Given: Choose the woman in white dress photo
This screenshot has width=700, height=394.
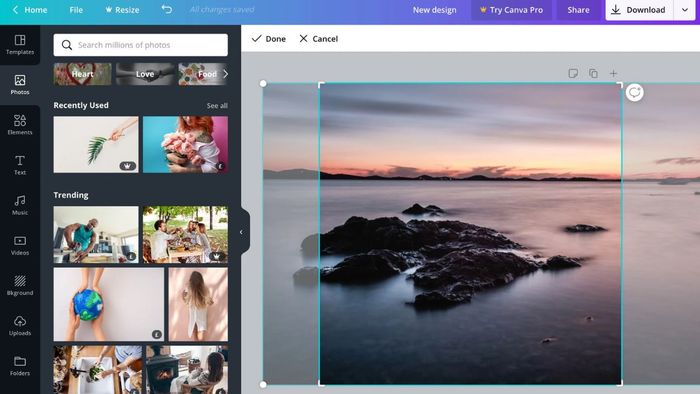Looking at the screenshot, I should tap(198, 304).
